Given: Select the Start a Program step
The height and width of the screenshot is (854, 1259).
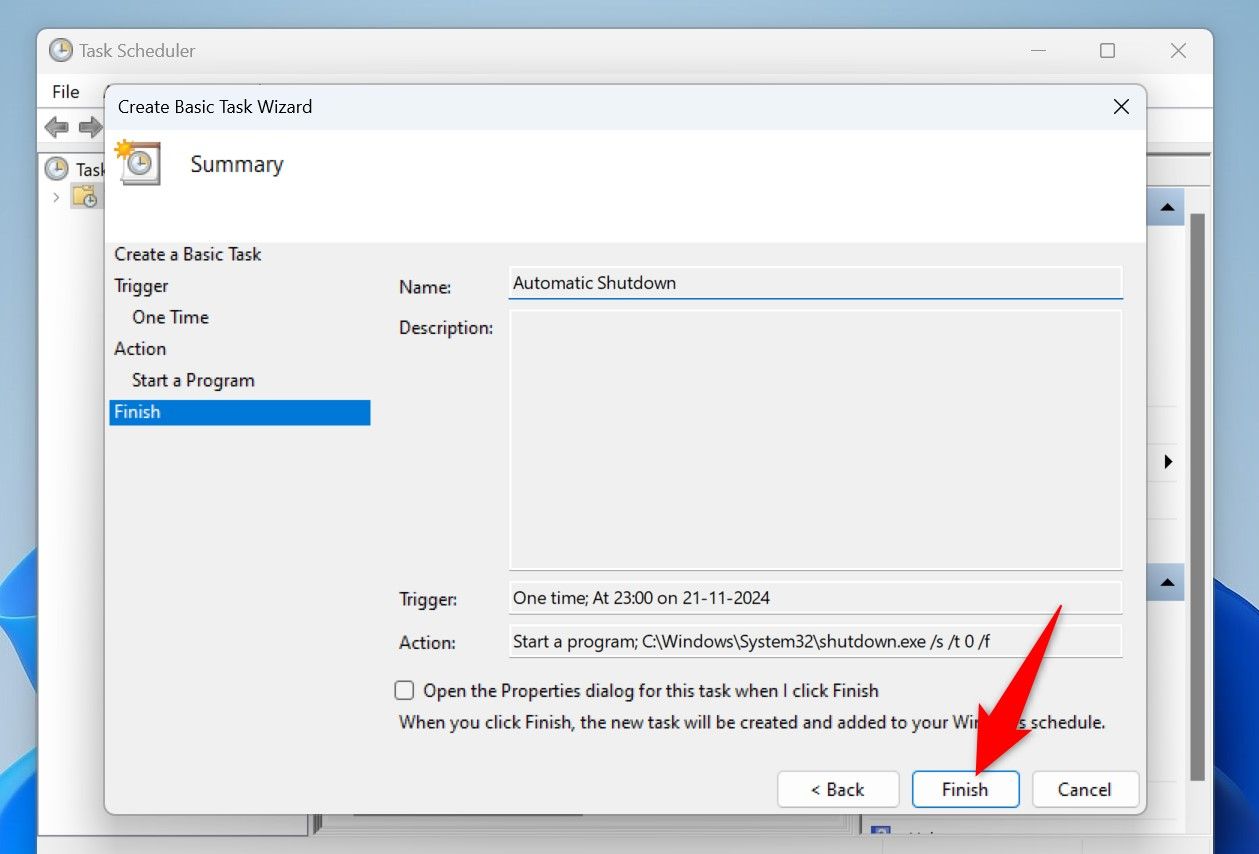Looking at the screenshot, I should (x=193, y=380).
